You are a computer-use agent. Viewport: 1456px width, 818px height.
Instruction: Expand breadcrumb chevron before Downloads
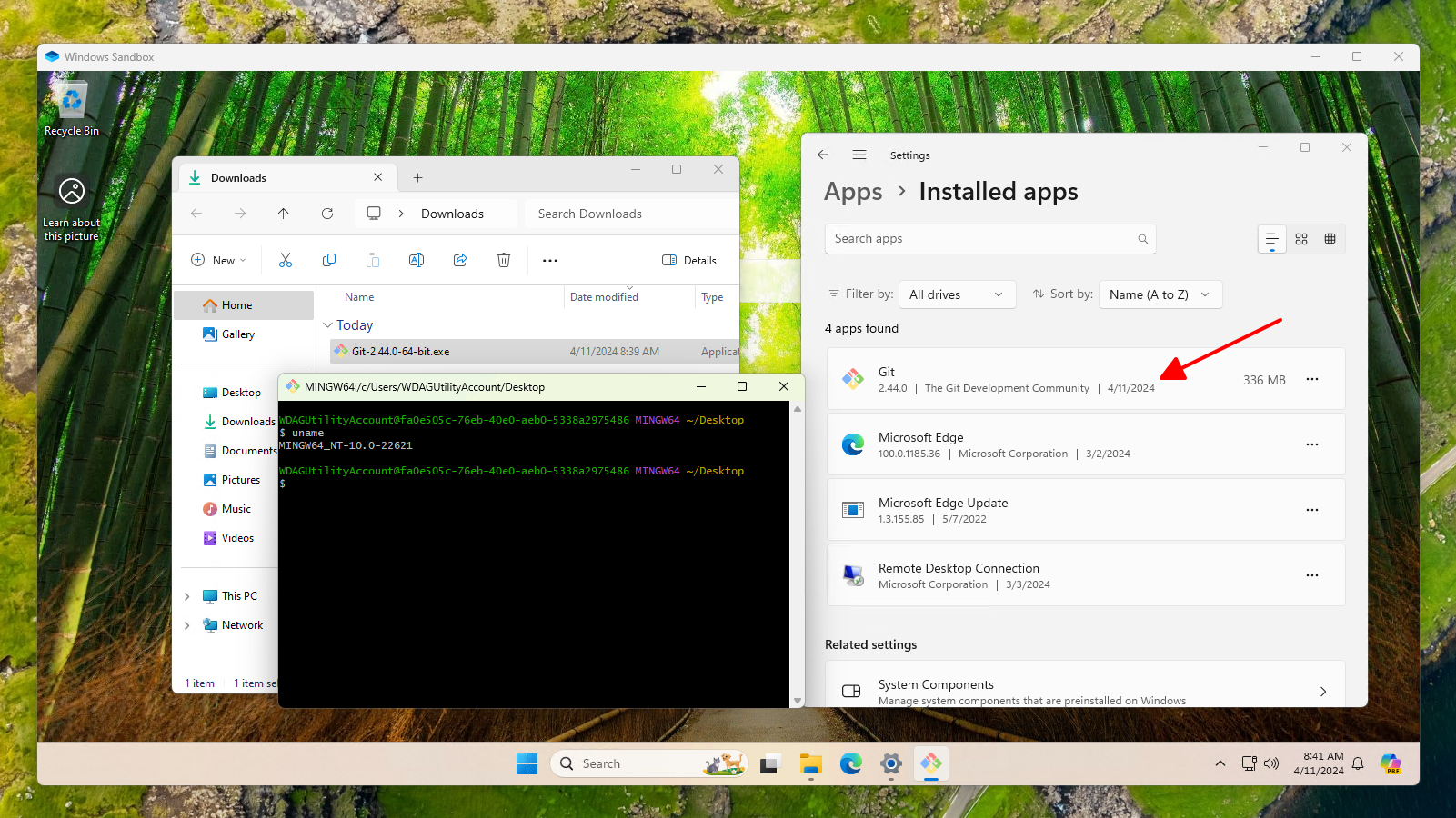coord(401,214)
